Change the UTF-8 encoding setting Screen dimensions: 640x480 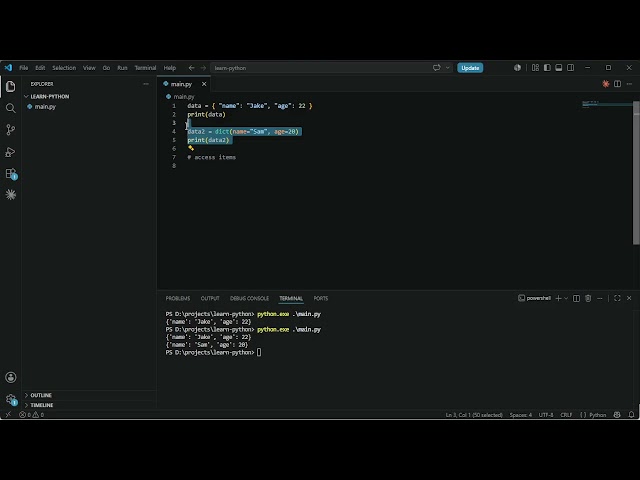pos(546,415)
